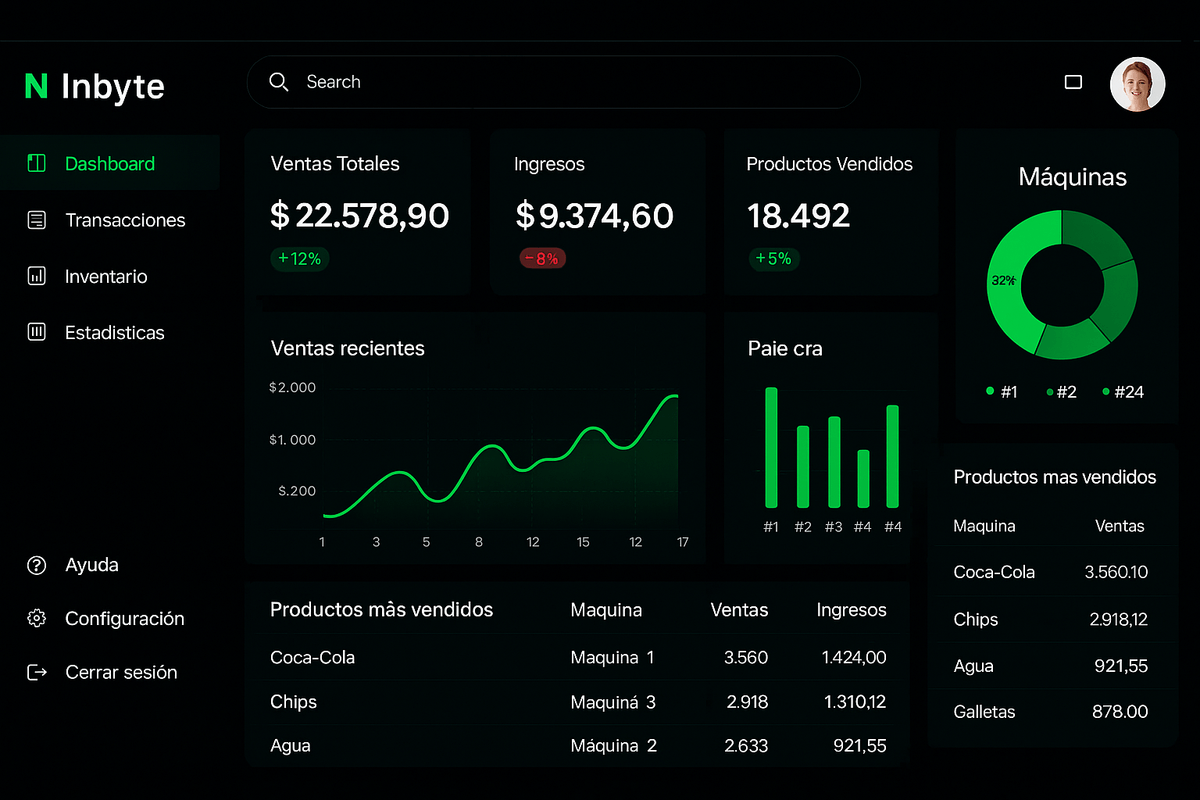Switch to the Dashboard section

(109, 162)
